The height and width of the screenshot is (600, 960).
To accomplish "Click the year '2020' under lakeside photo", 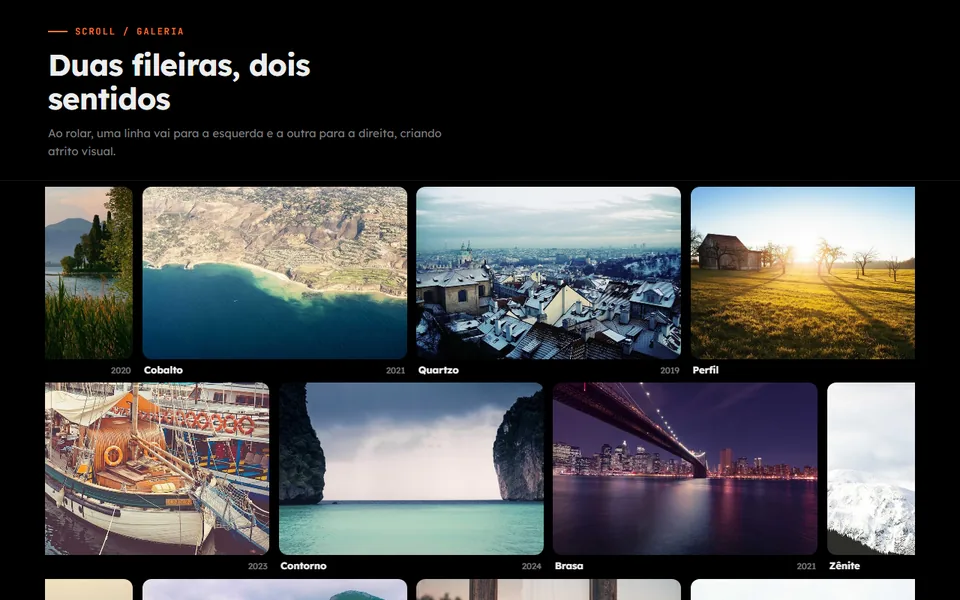I will [x=121, y=370].
